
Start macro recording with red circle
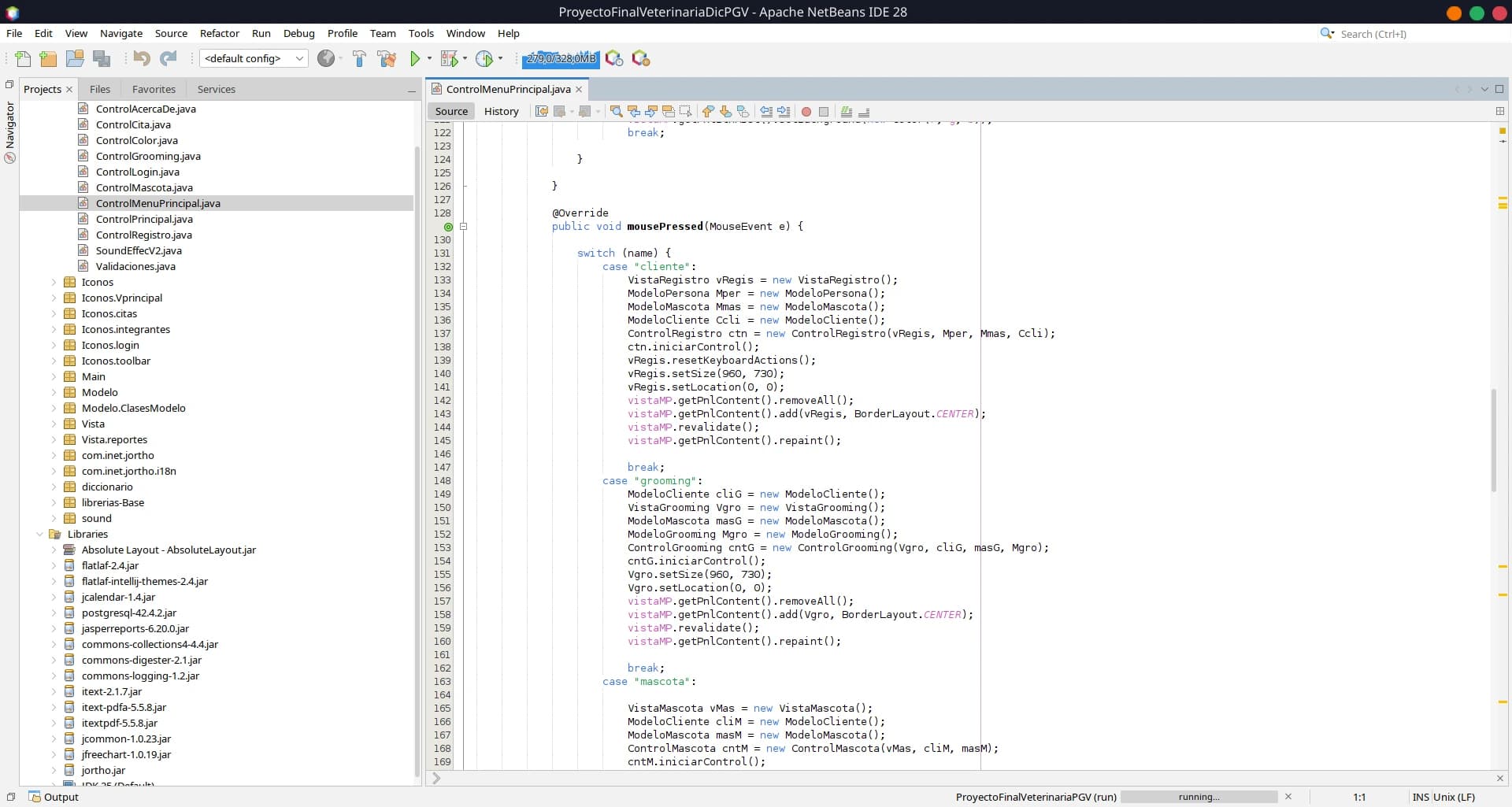(x=806, y=112)
